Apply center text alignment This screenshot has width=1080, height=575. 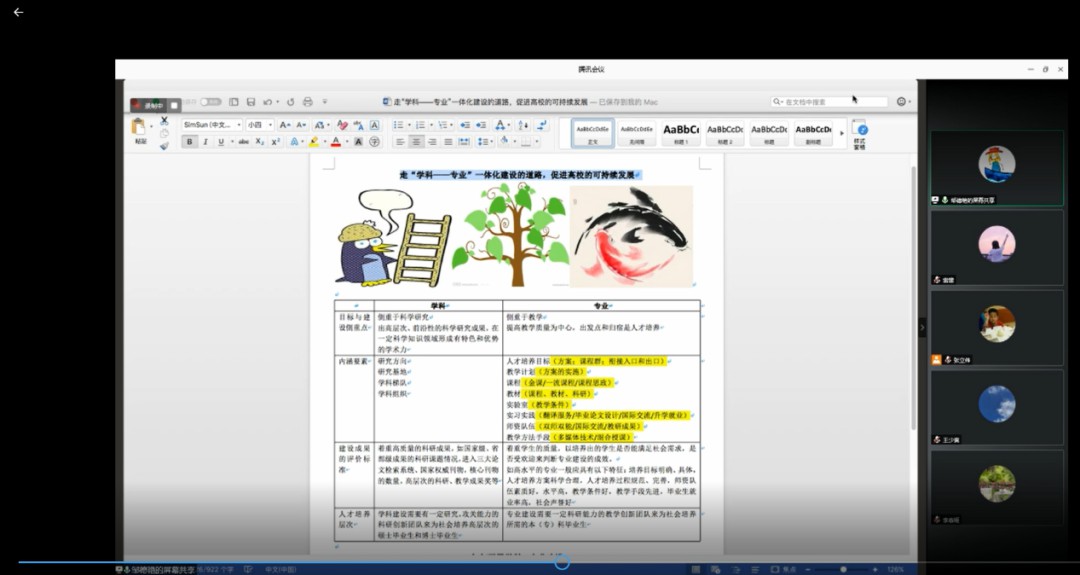[414, 142]
